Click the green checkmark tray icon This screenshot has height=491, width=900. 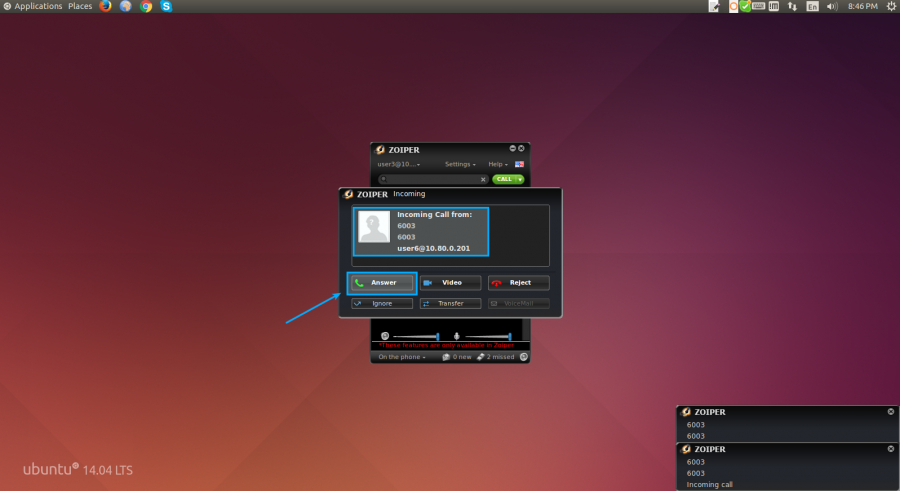tap(745, 6)
